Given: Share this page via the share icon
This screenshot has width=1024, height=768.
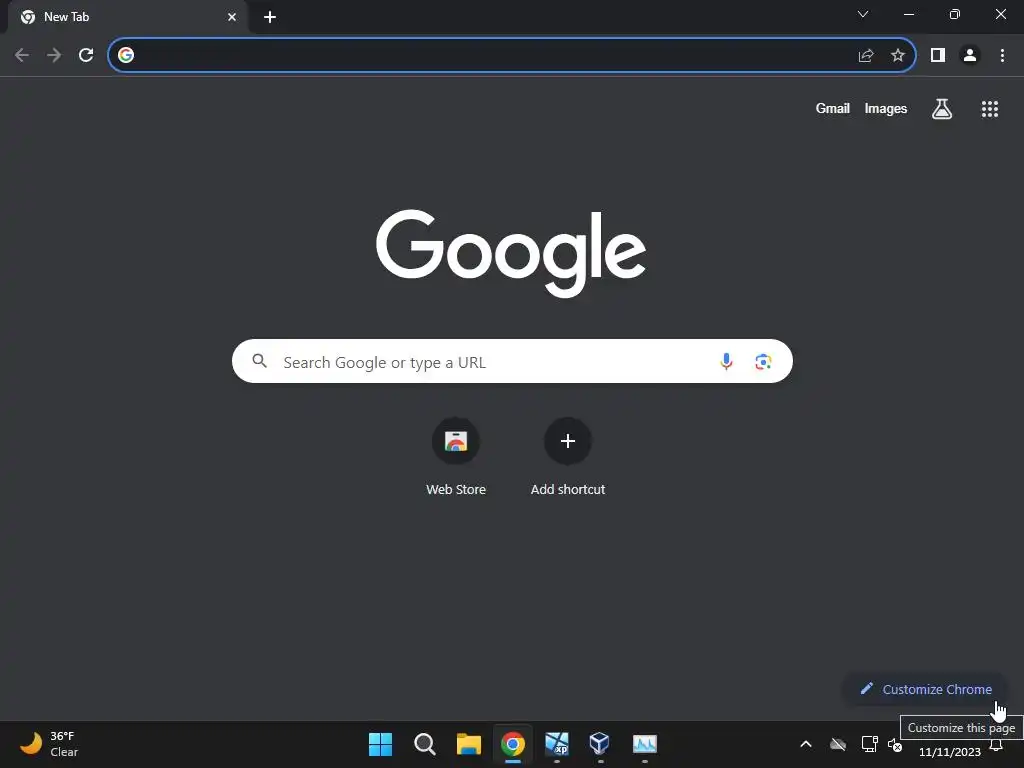Looking at the screenshot, I should tap(866, 56).
